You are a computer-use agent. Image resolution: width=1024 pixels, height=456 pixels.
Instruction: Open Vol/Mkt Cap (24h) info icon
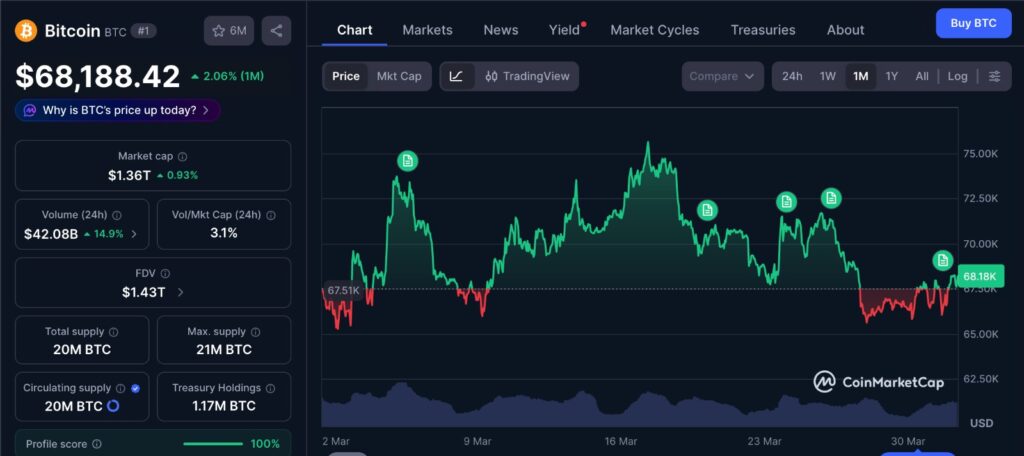271,215
